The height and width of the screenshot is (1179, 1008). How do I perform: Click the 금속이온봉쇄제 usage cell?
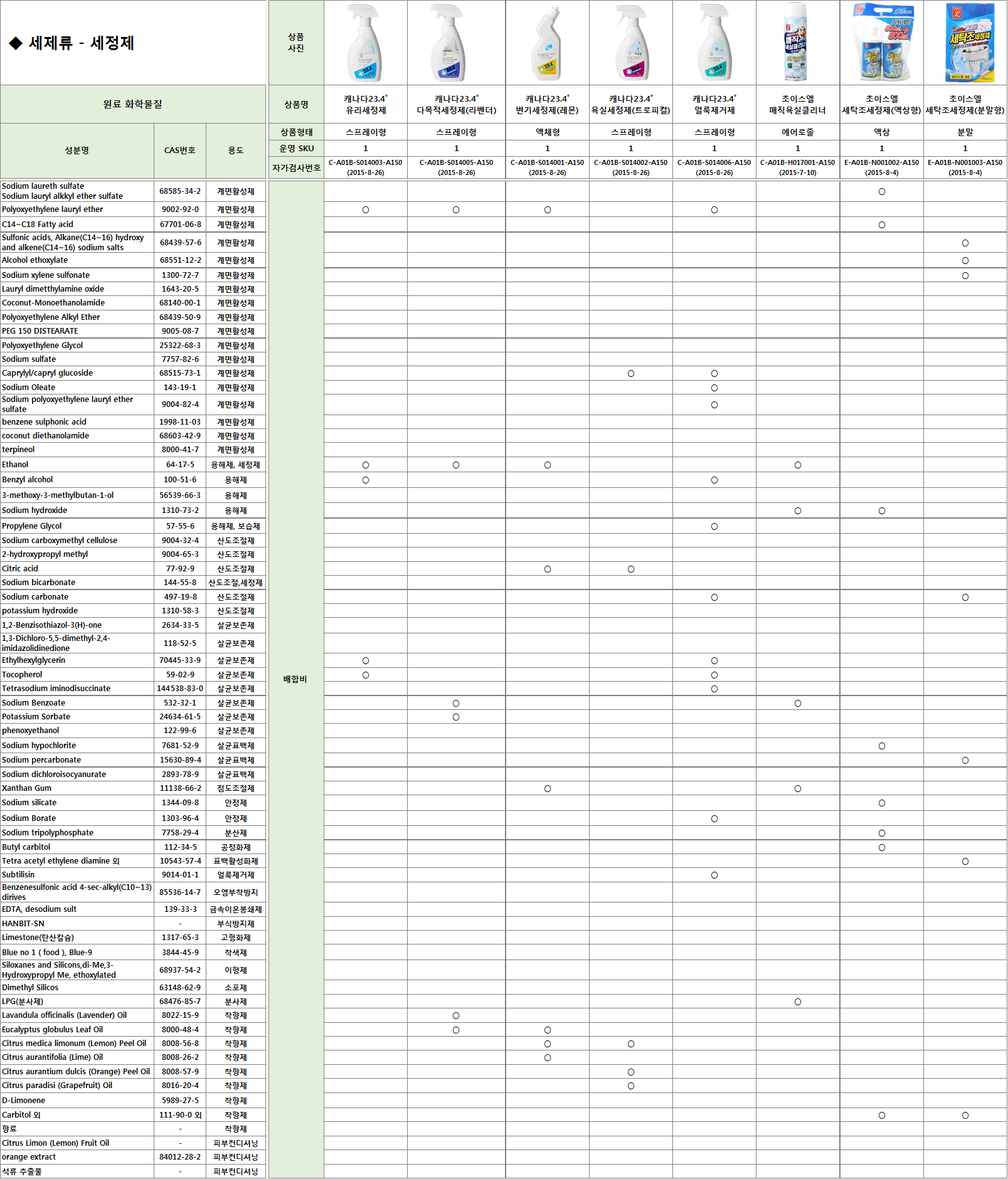pos(236,909)
